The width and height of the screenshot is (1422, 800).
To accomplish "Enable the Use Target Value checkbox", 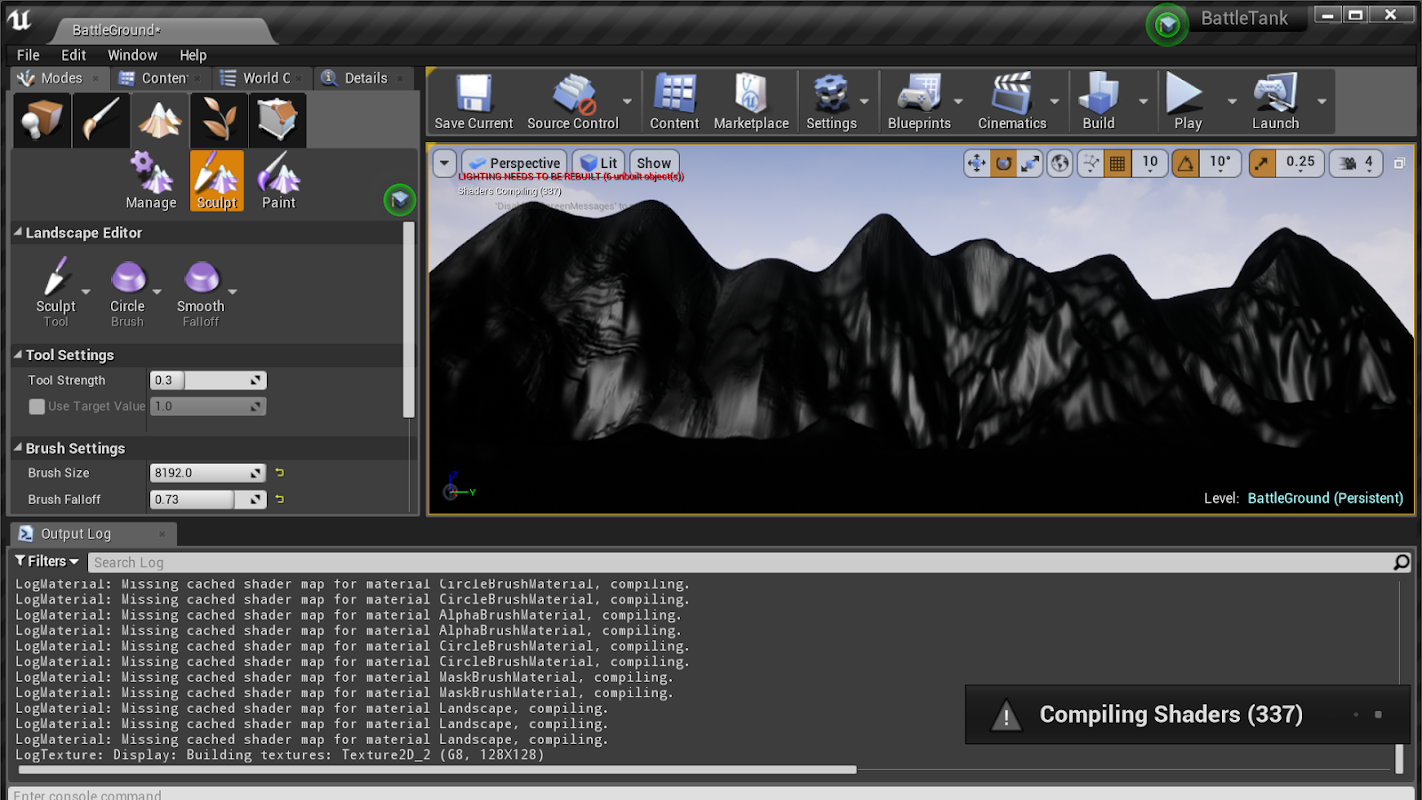I will (37, 407).
